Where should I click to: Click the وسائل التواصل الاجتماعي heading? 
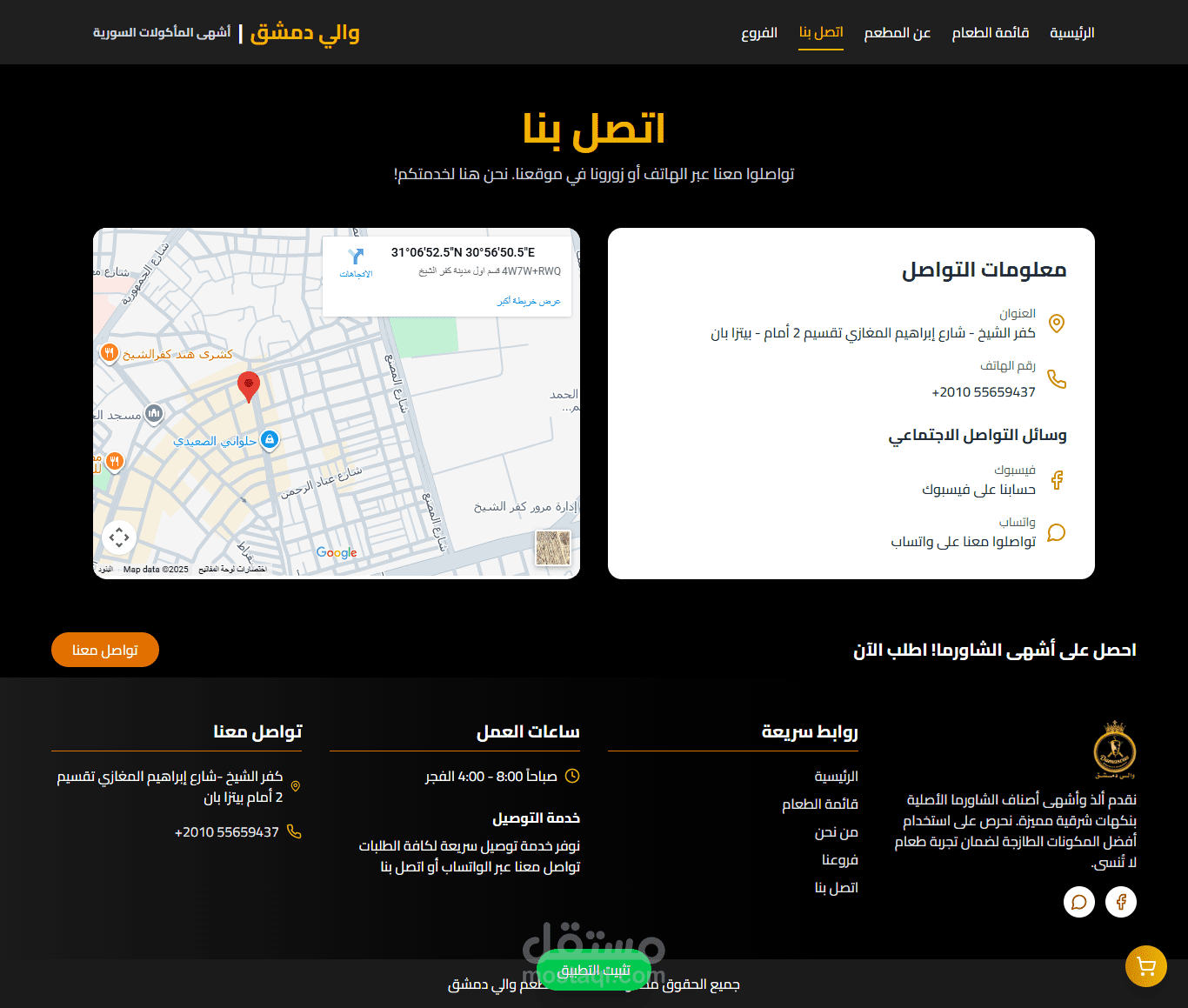pos(978,435)
